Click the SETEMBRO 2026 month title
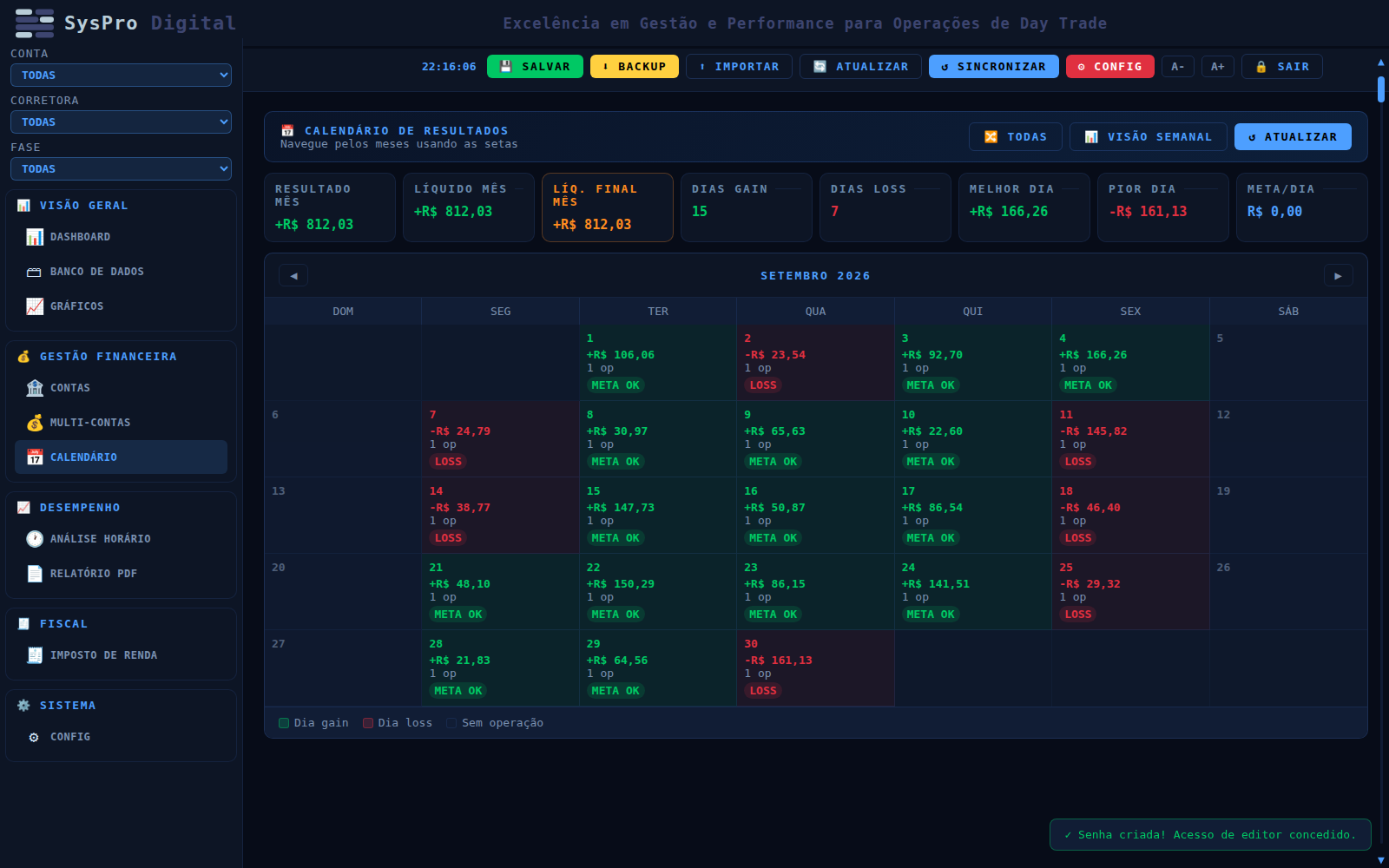The image size is (1389, 868). point(815,276)
